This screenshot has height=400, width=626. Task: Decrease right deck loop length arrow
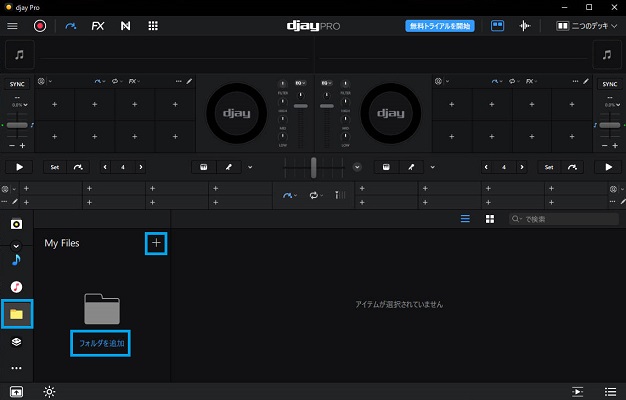tap(486, 167)
